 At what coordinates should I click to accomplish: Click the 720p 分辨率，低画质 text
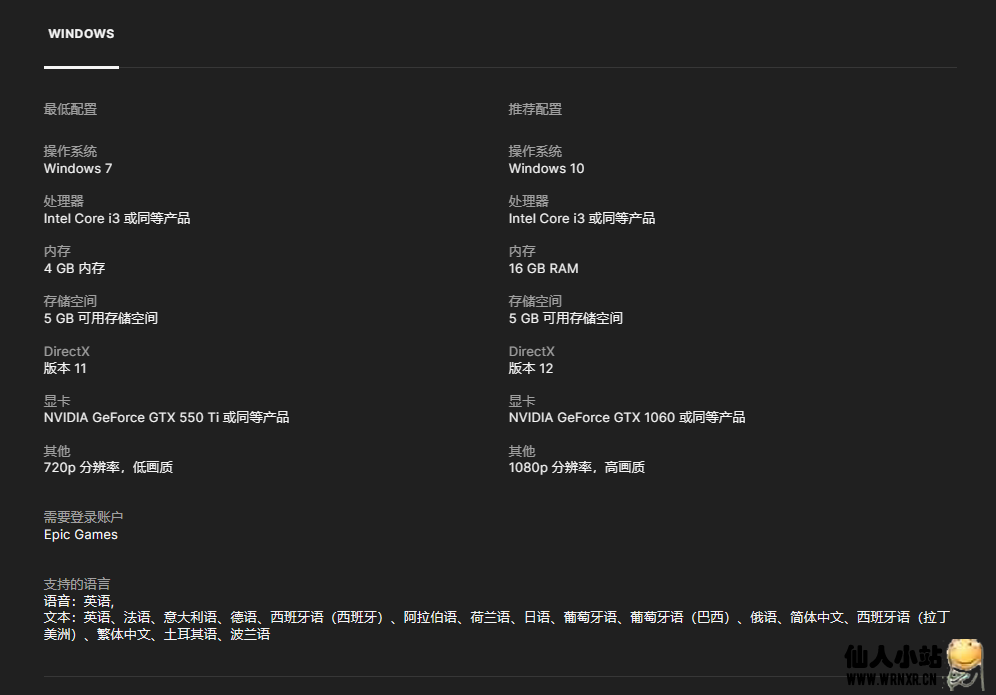click(x=108, y=467)
